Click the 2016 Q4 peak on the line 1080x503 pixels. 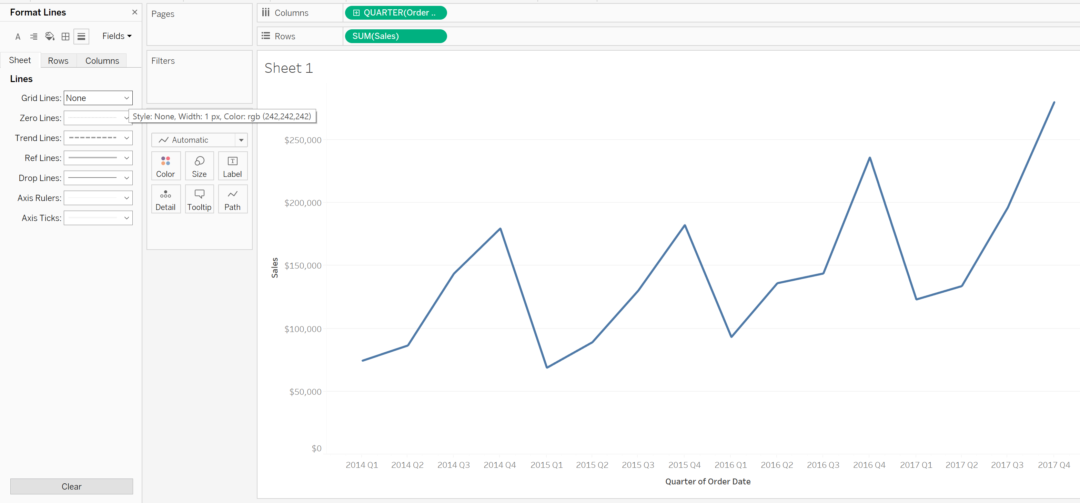870,158
